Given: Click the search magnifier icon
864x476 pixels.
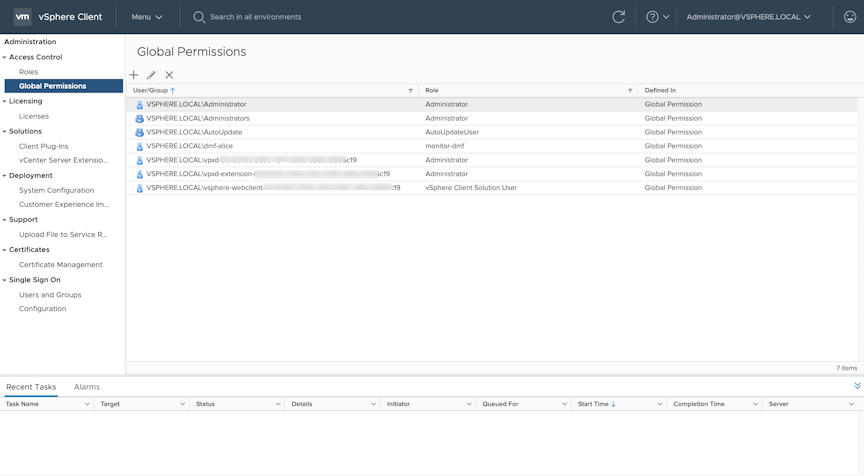Looking at the screenshot, I should coord(199,17).
